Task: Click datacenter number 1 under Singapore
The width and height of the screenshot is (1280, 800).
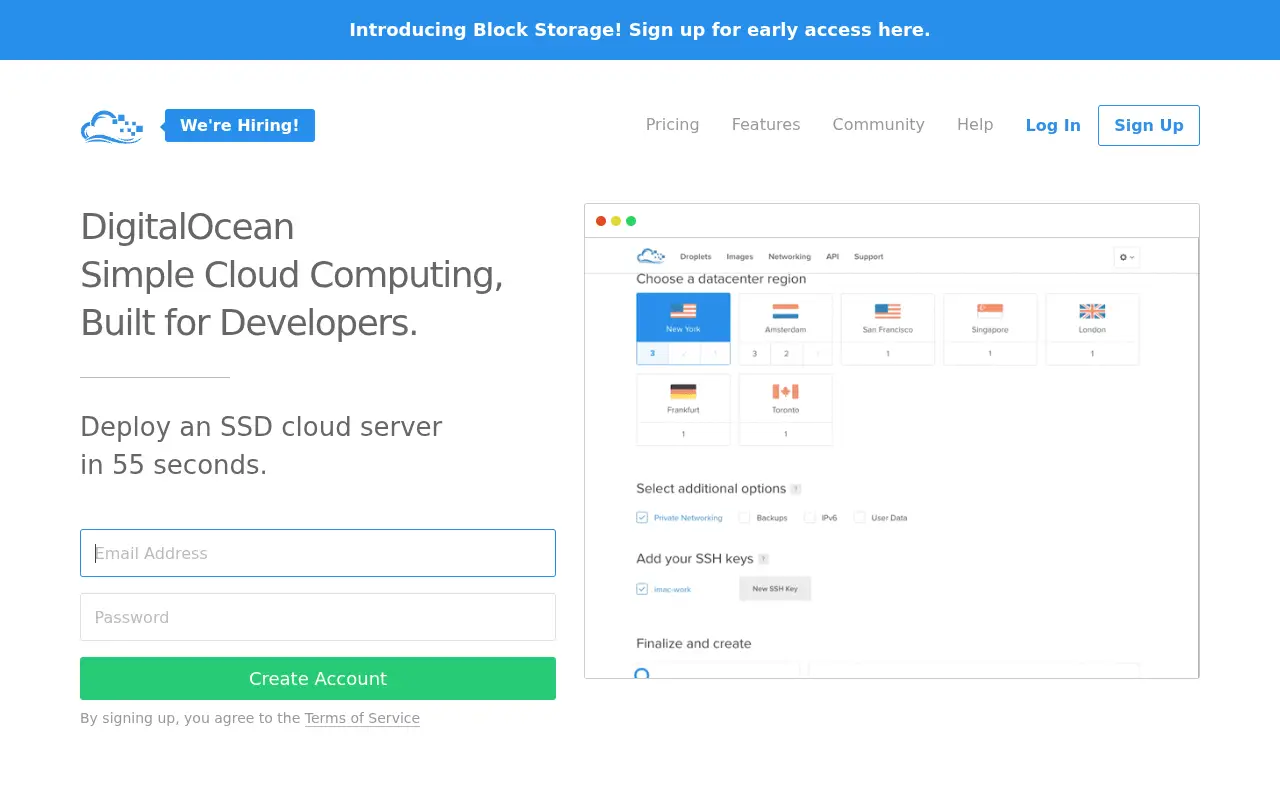Action: click(x=990, y=354)
